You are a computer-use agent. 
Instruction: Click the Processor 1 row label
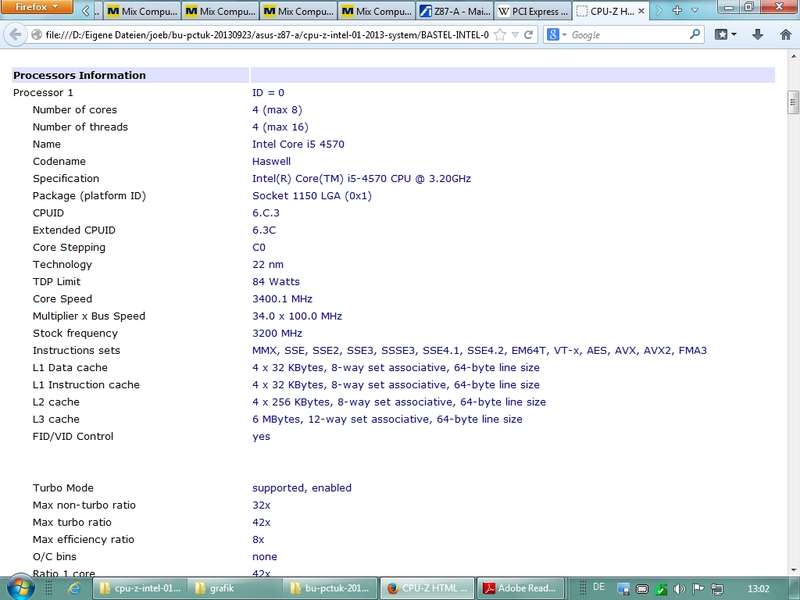43,92
